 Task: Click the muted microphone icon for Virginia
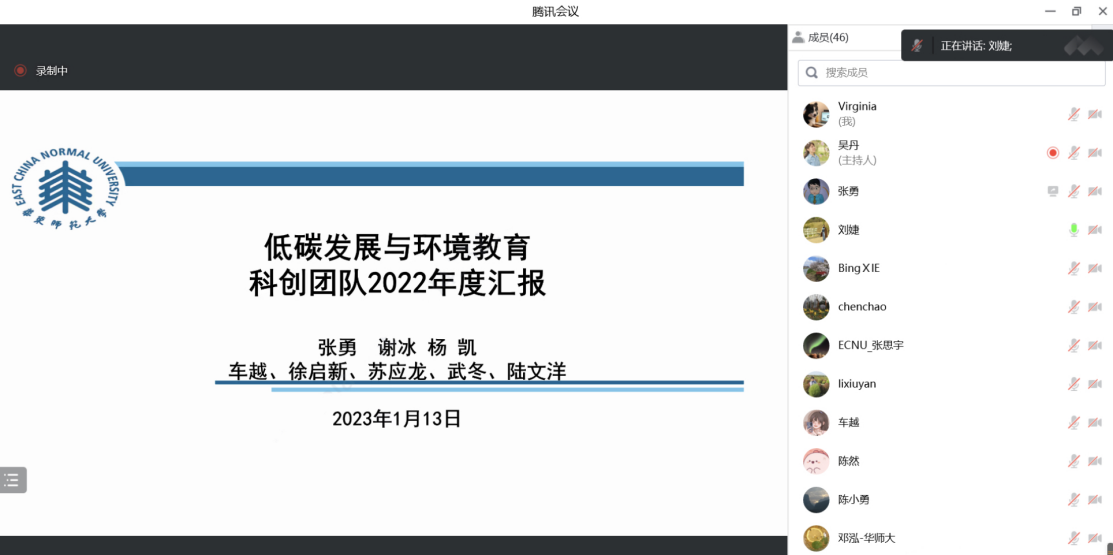tap(1073, 114)
